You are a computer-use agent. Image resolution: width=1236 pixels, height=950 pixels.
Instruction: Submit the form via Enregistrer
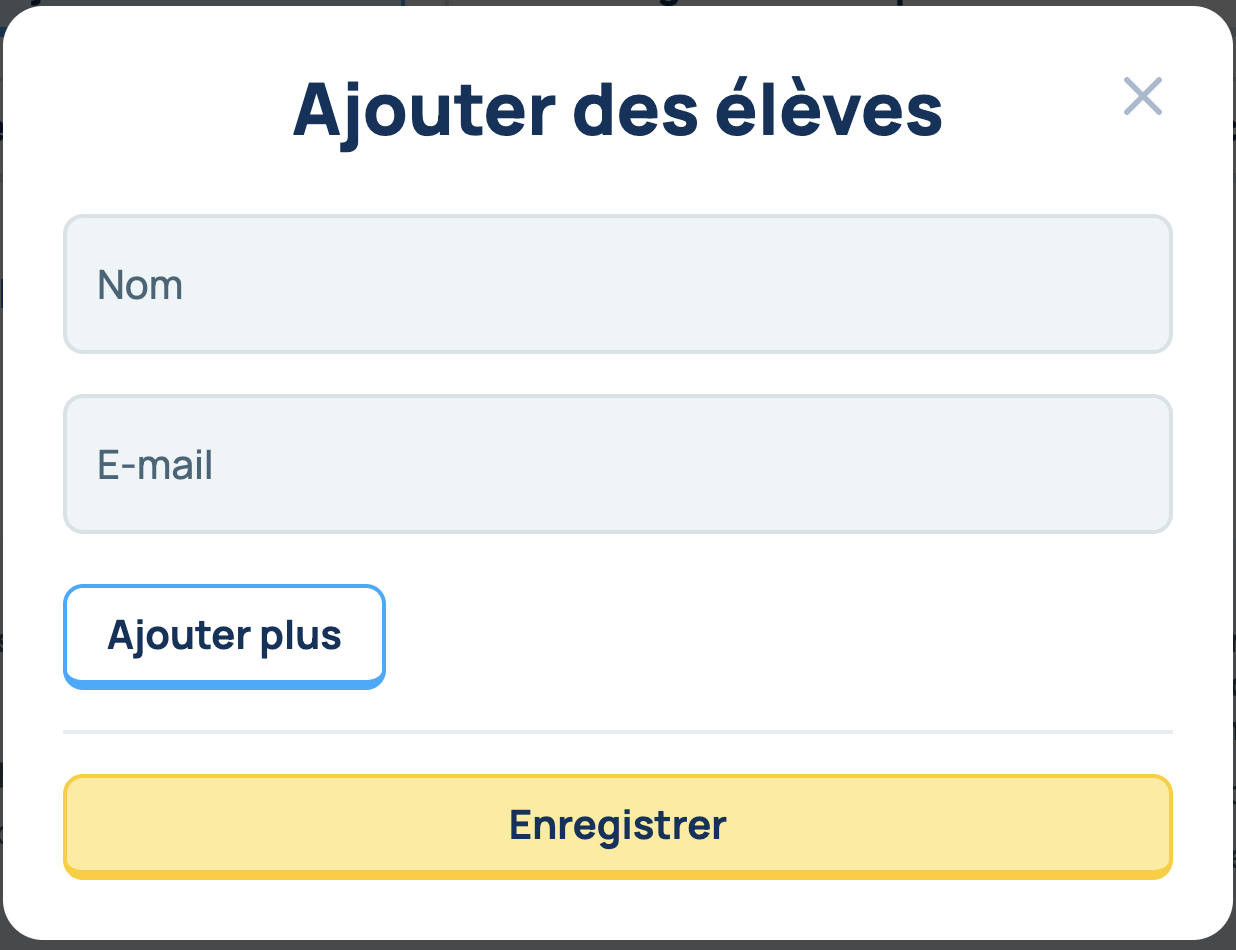(617, 826)
